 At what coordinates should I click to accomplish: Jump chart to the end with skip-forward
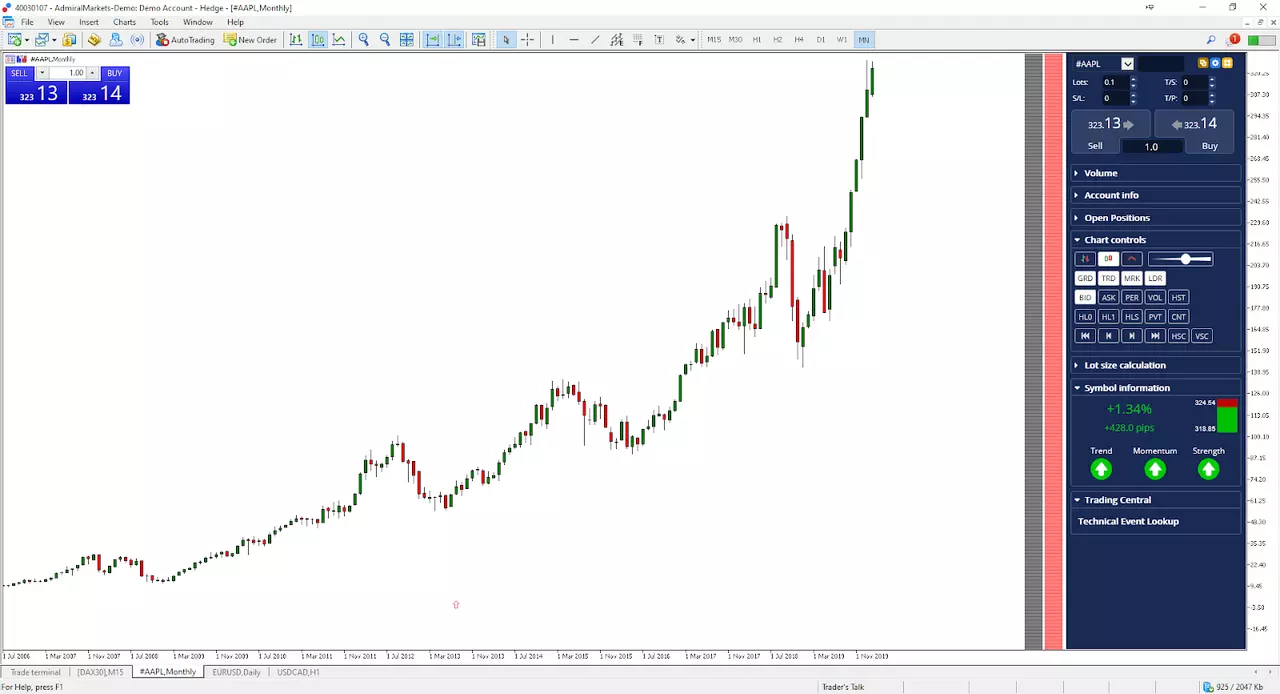coord(1155,336)
